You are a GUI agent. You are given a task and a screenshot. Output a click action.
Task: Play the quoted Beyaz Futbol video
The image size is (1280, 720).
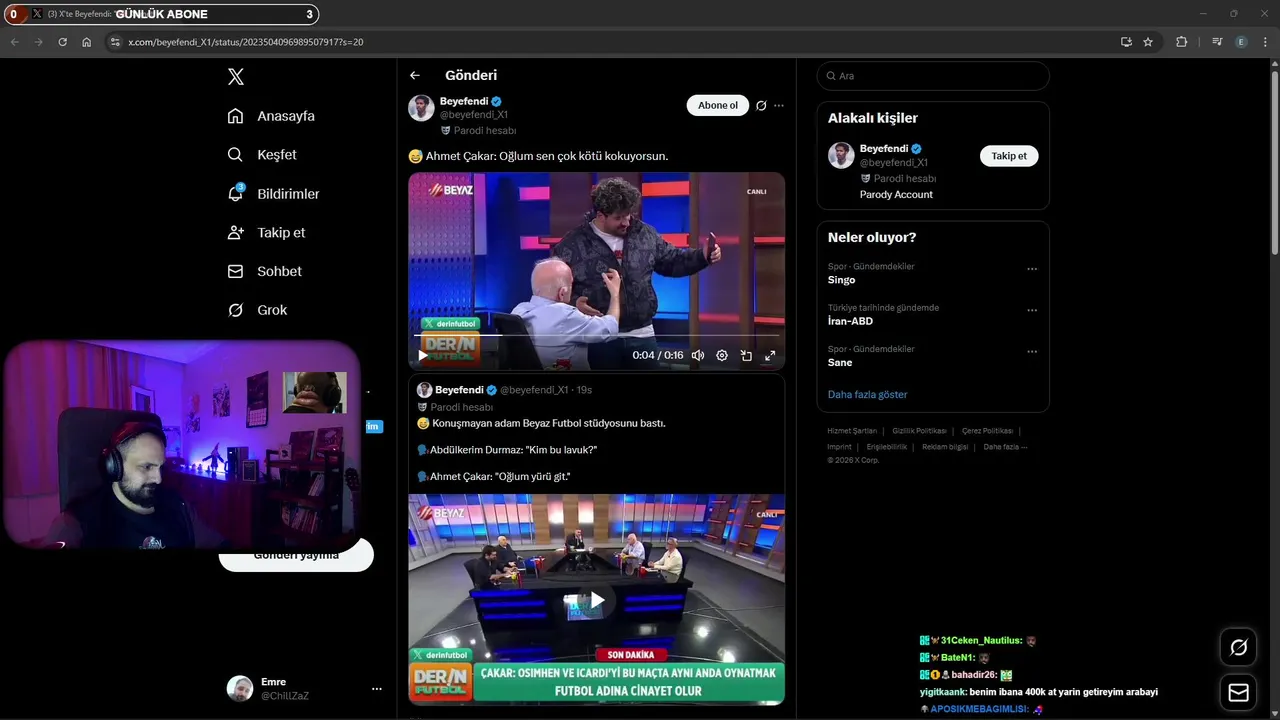[x=596, y=600]
